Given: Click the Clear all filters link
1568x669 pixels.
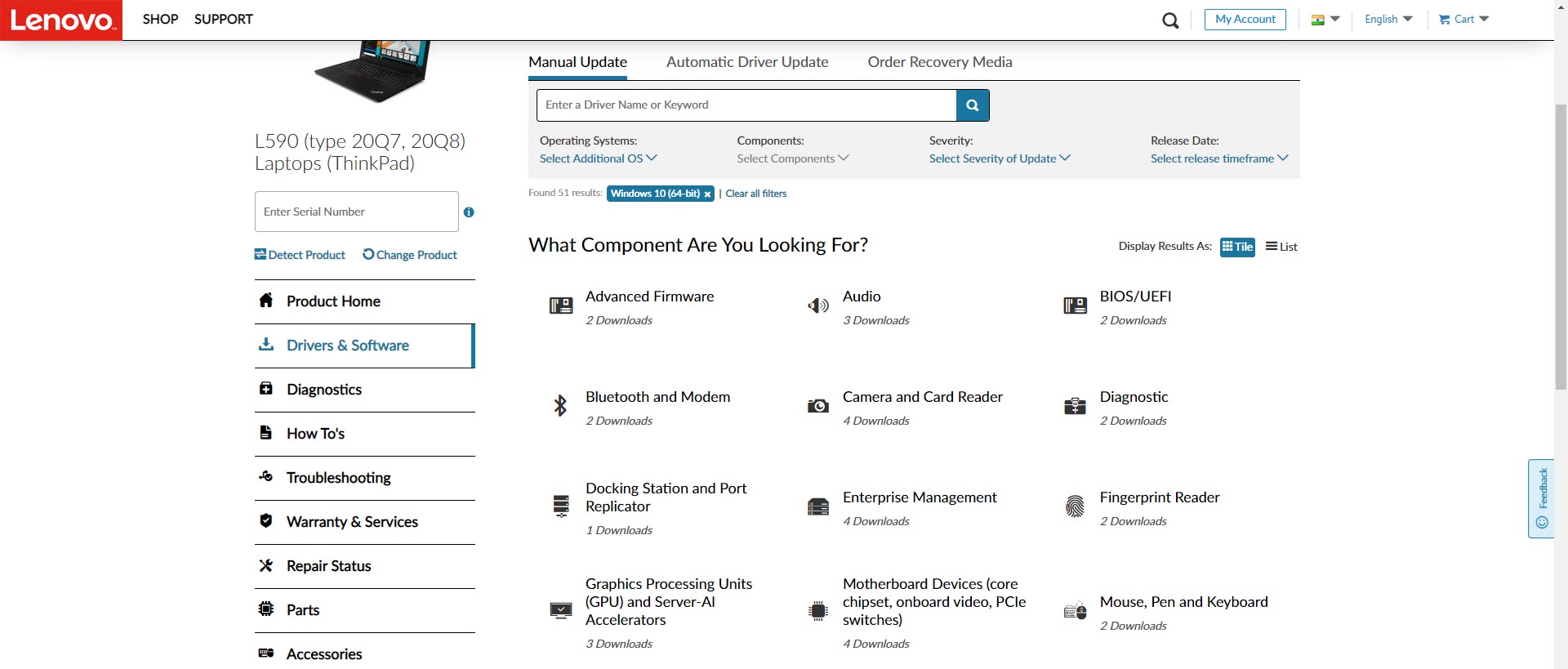Looking at the screenshot, I should point(755,194).
